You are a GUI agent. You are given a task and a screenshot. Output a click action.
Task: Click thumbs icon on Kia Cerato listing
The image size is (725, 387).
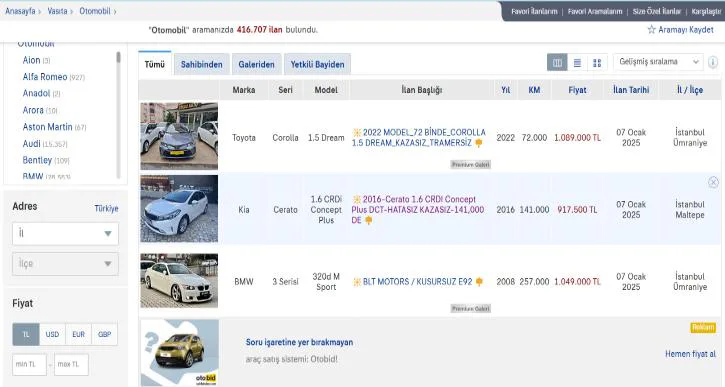pos(369,220)
